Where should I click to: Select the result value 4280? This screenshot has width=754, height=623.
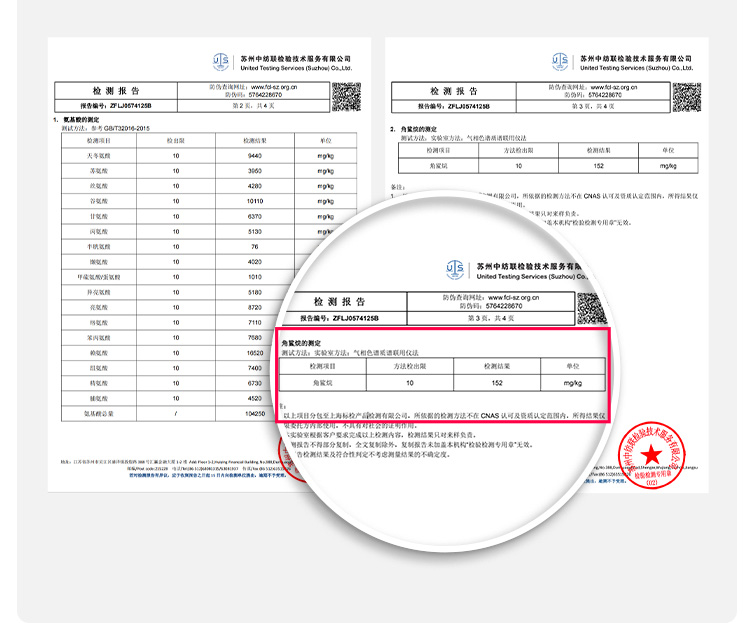coord(255,186)
